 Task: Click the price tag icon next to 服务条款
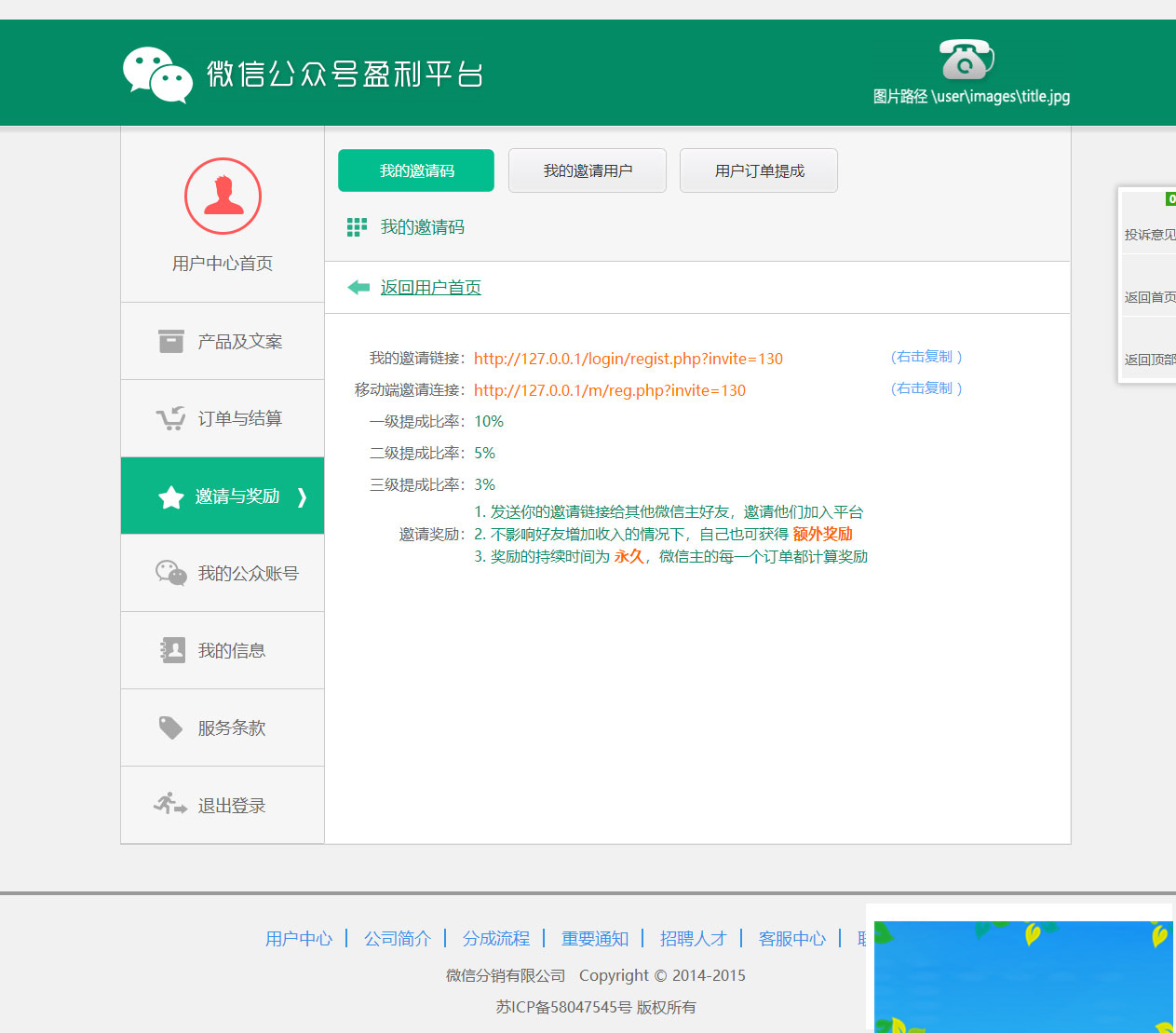pos(171,727)
